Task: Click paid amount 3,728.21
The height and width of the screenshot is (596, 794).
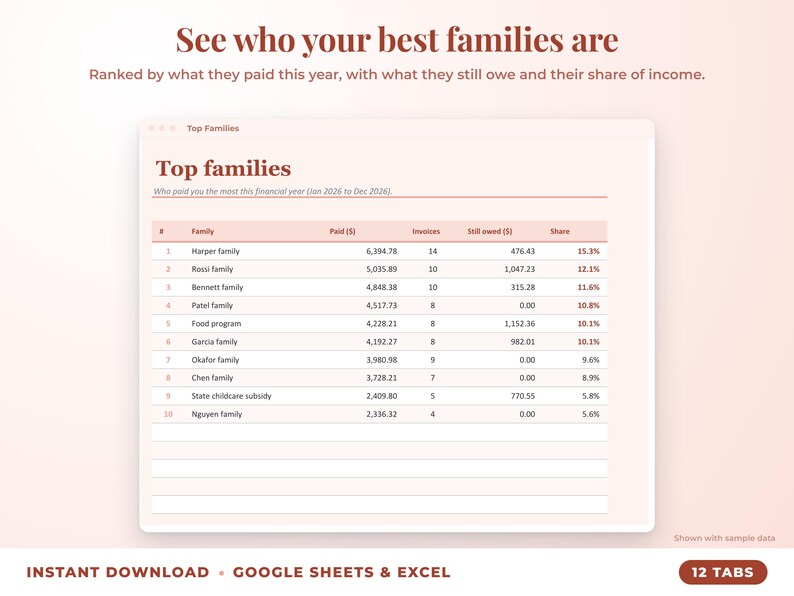Action: (x=382, y=378)
